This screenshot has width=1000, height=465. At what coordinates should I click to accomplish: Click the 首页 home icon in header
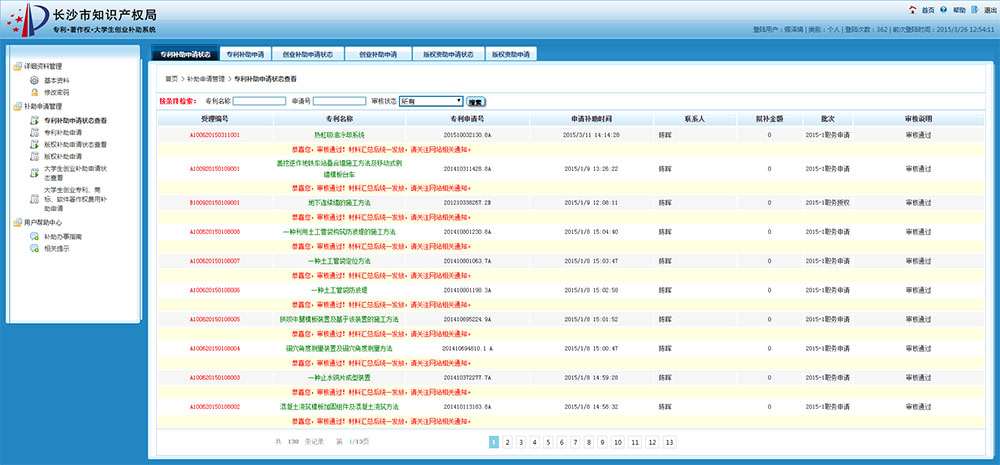pos(914,9)
